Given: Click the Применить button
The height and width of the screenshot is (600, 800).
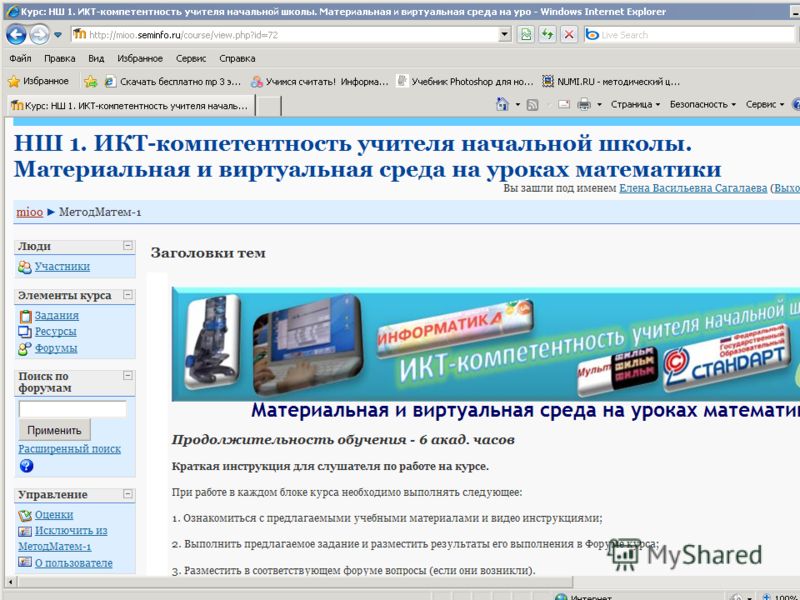Looking at the screenshot, I should 55,430.
